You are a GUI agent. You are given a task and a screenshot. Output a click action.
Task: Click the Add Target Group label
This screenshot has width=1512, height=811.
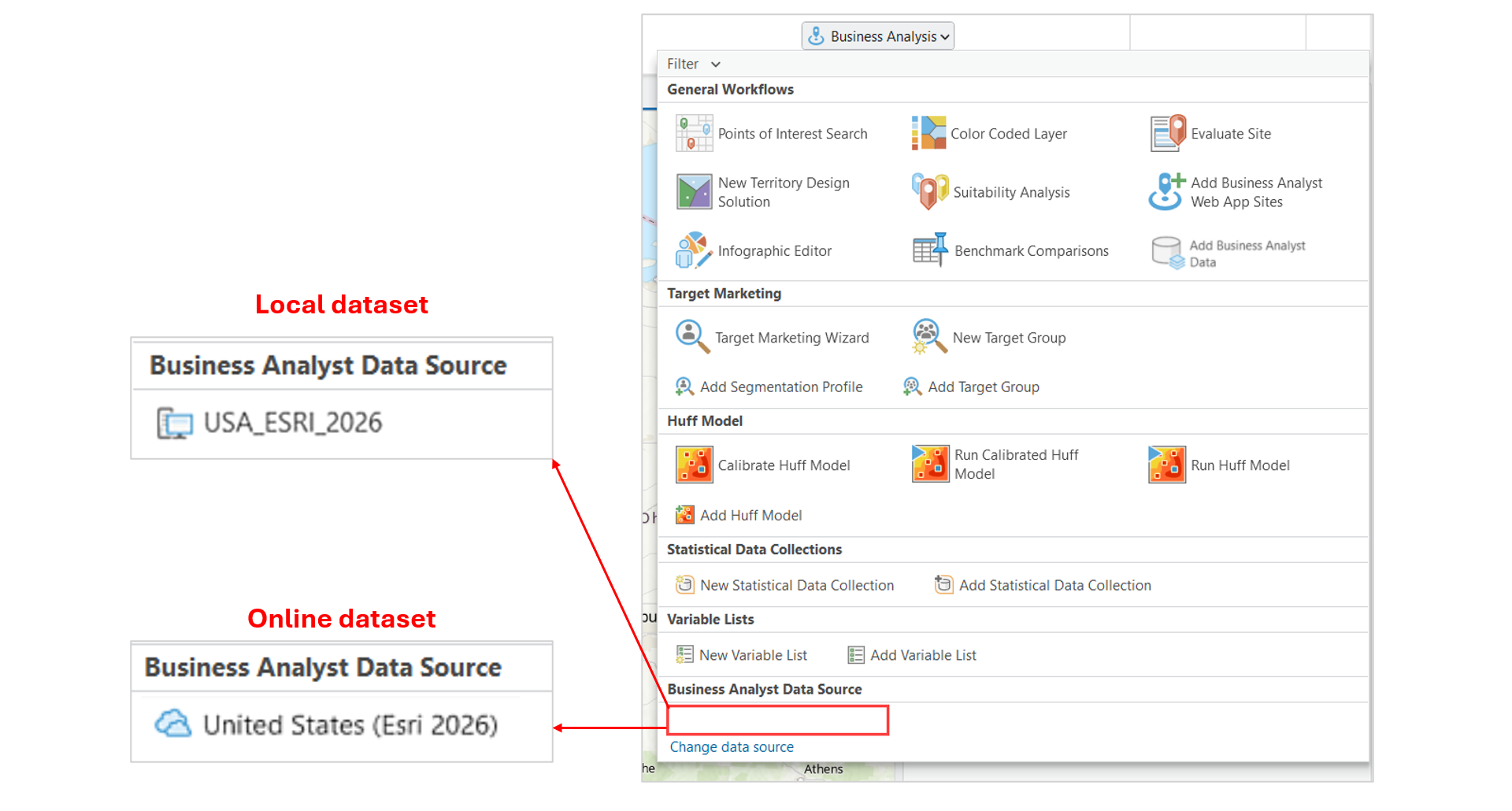click(984, 387)
